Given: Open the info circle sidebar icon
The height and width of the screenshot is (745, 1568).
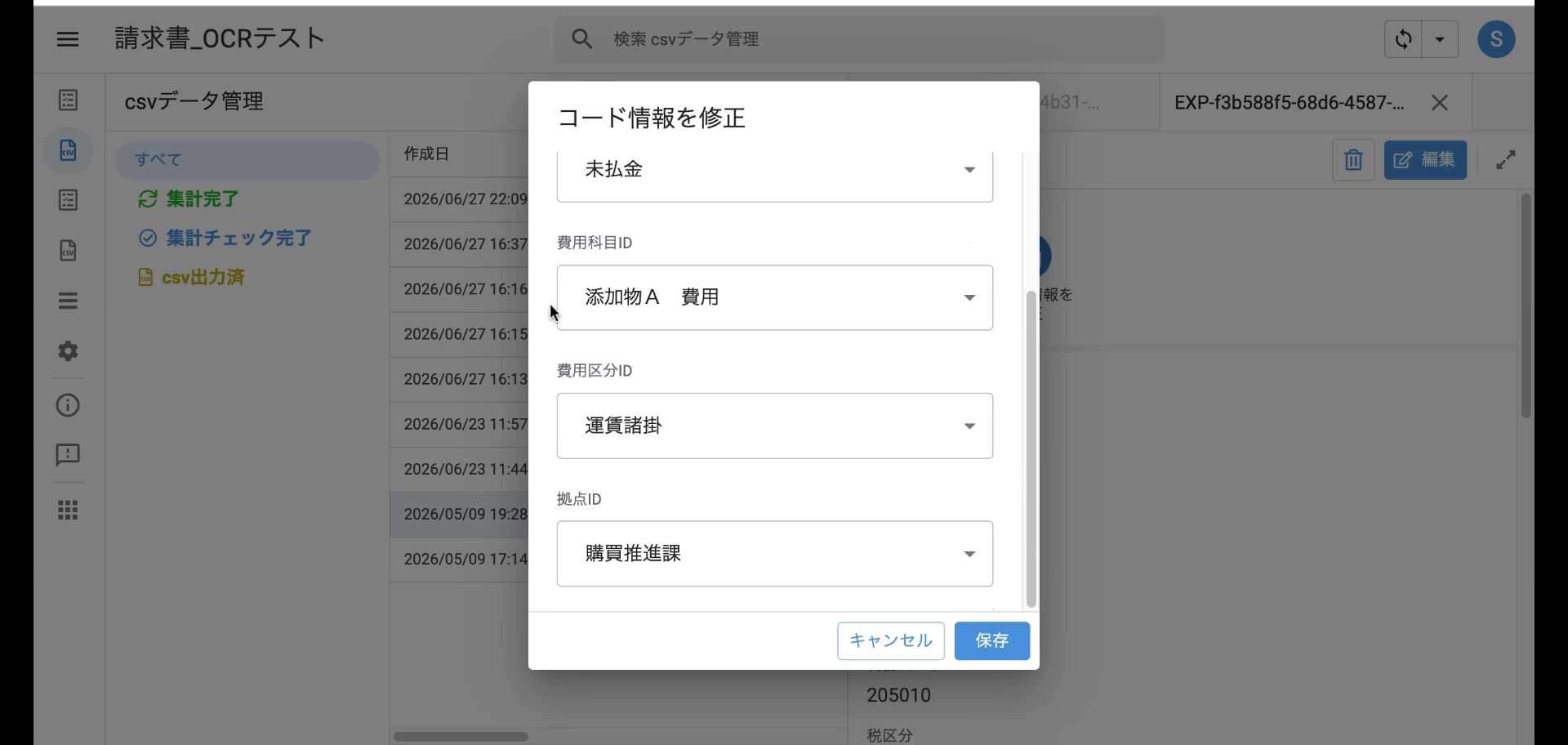Looking at the screenshot, I should 69,405.
